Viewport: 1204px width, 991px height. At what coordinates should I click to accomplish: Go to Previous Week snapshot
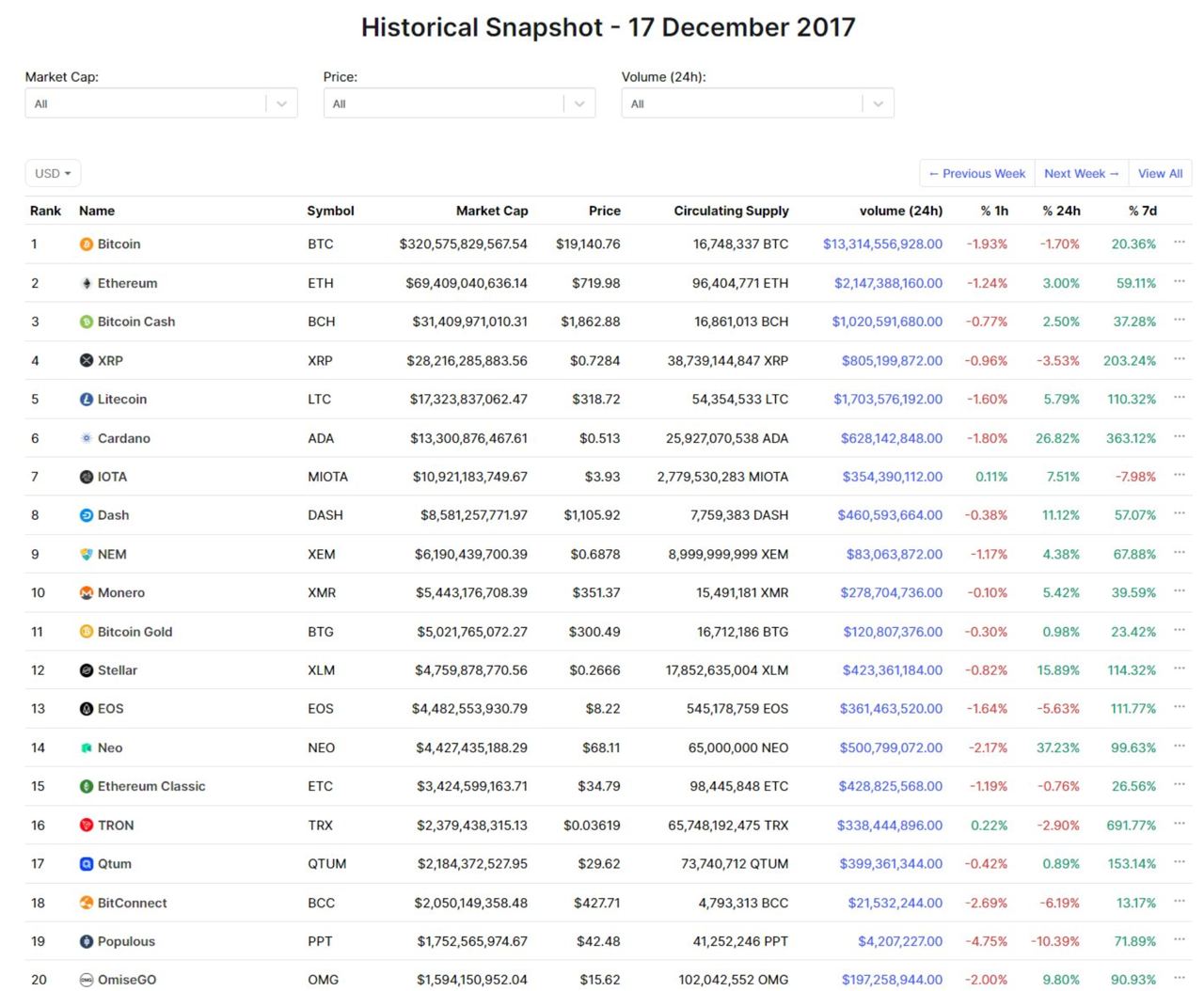point(977,173)
